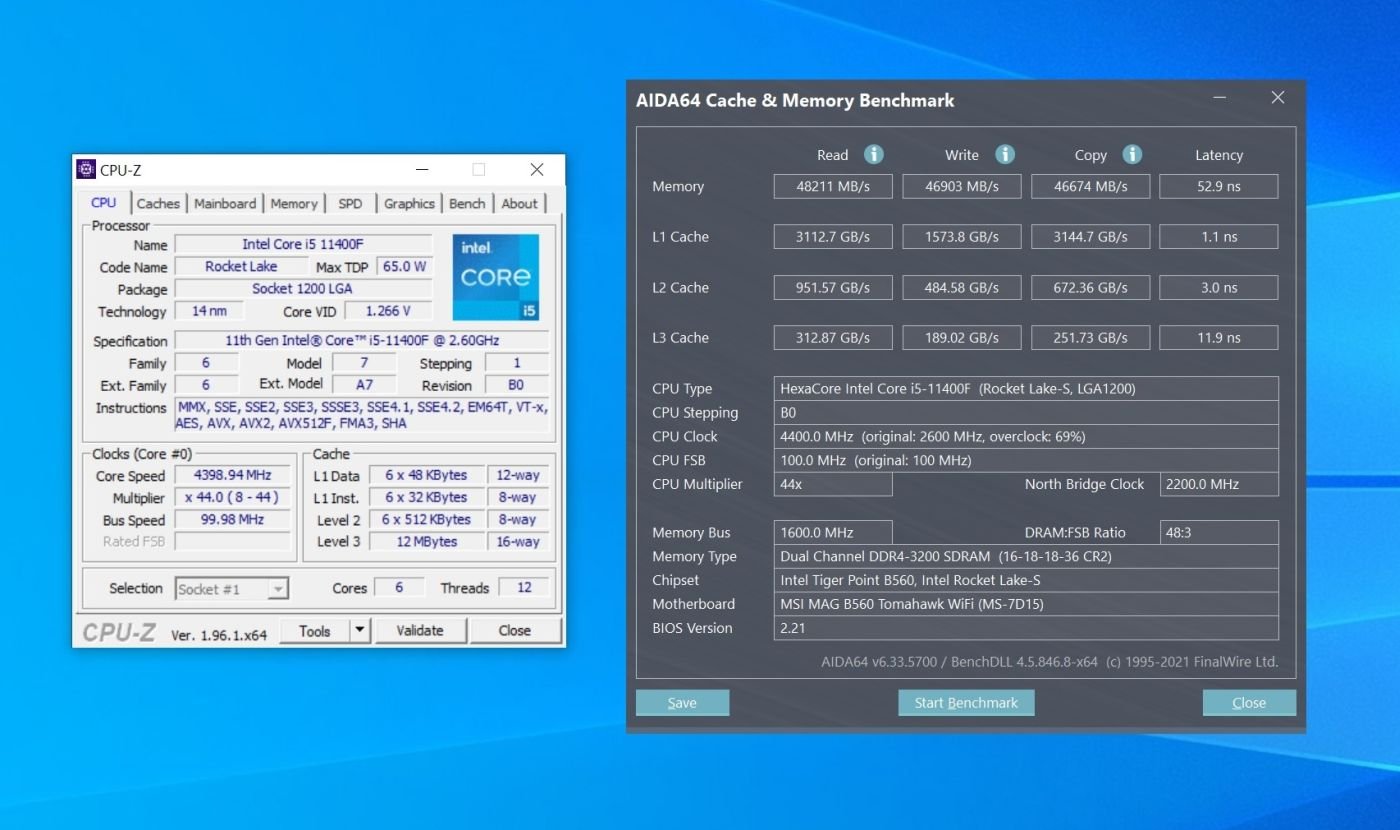Screen dimensions: 1400x830
Task: Click the Code Name Rocket Lake field
Action: (x=241, y=266)
